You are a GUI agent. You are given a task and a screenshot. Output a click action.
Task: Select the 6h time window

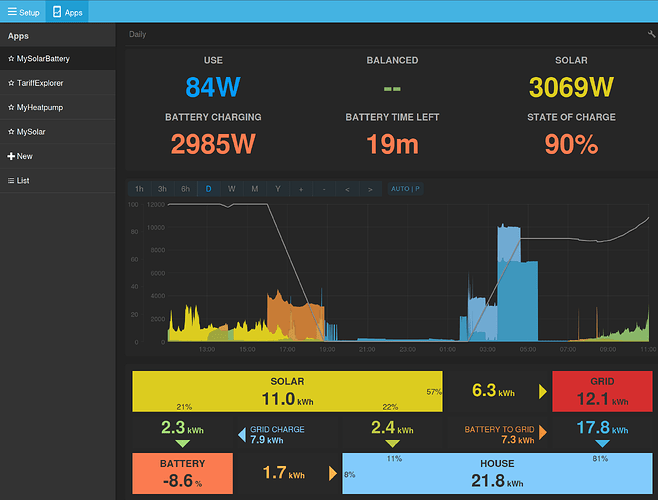click(x=185, y=189)
